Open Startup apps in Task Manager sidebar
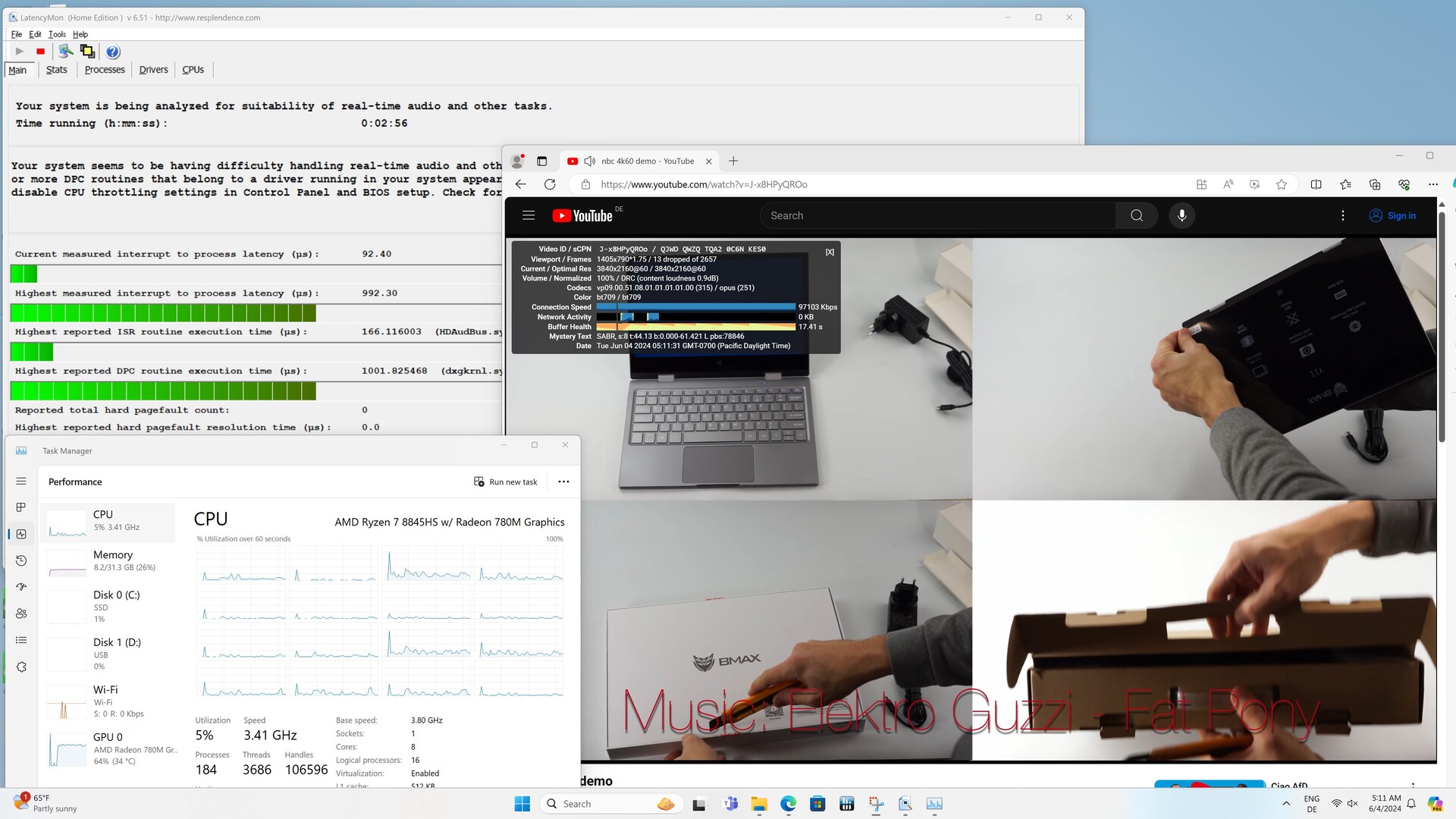The width and height of the screenshot is (1456, 819). [x=21, y=587]
